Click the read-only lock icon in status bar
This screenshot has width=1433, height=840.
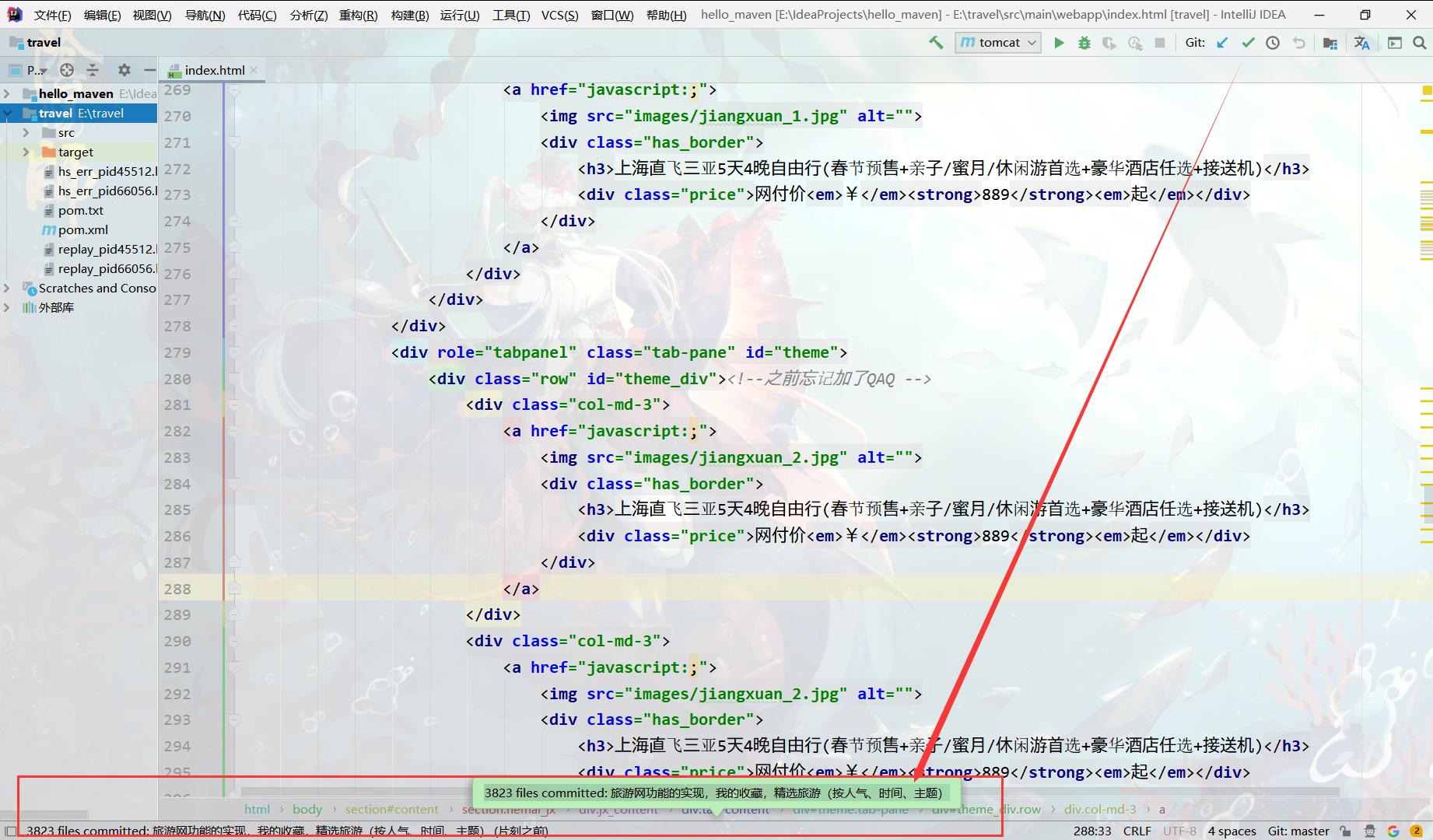click(x=1345, y=831)
